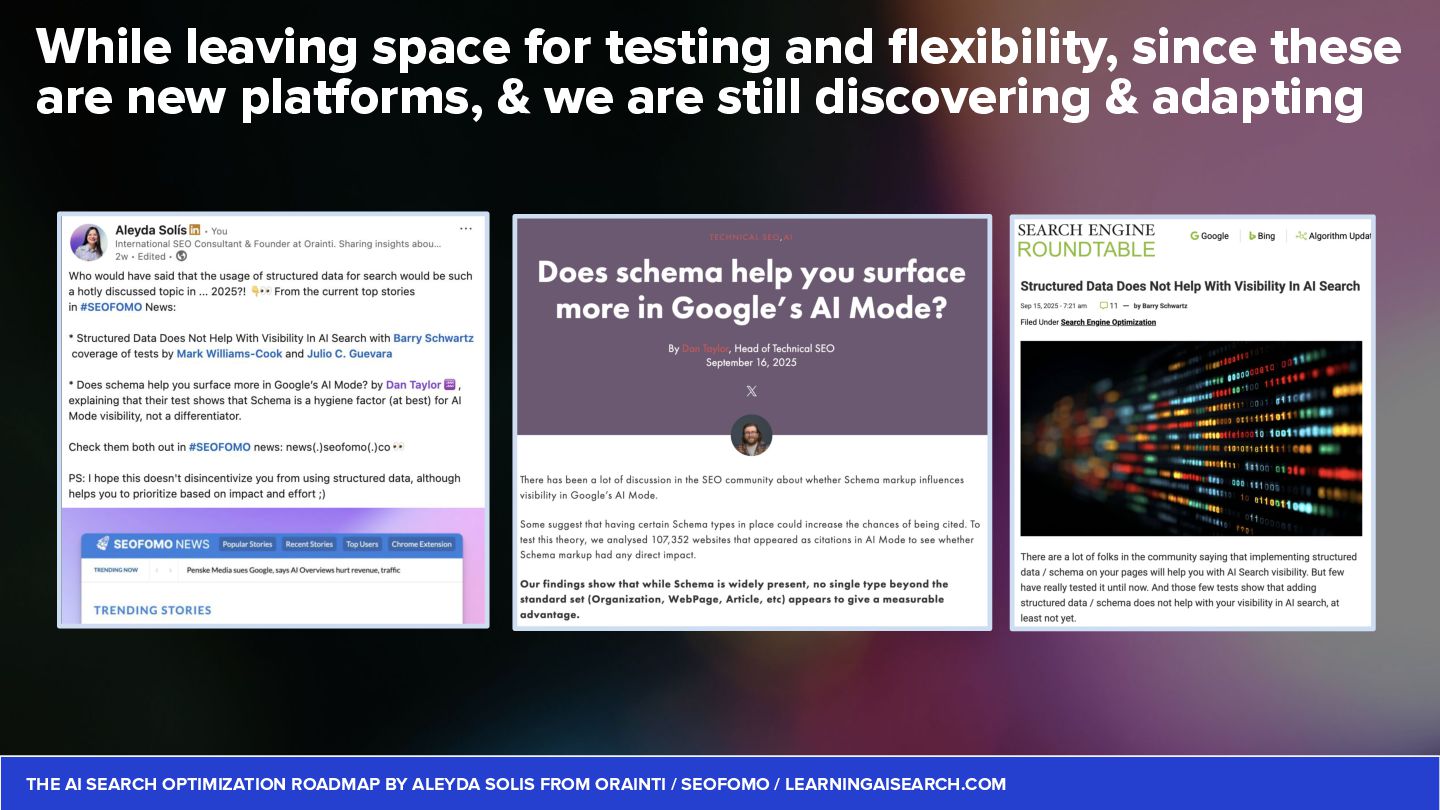Click Aleyda Solís name on LinkedIn post
Screen dimensions: 1440x810
click(x=150, y=230)
